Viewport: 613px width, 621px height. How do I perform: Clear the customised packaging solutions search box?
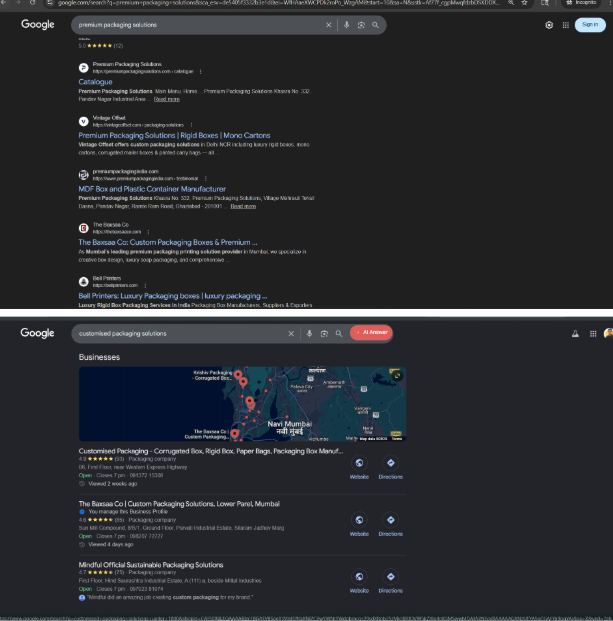pos(291,333)
